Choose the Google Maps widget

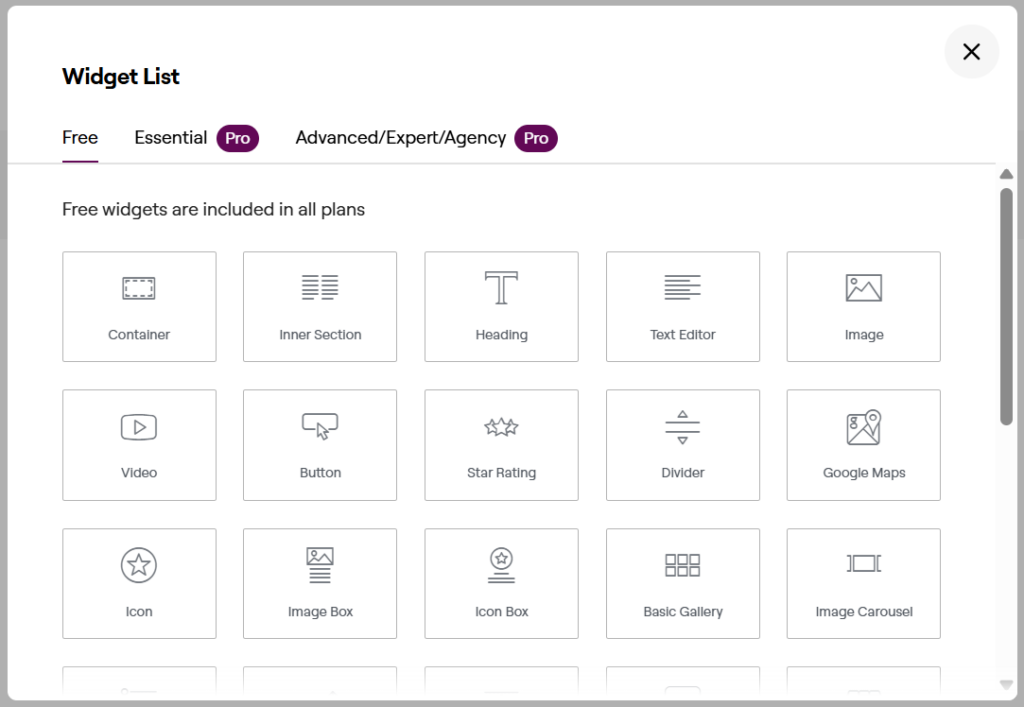pos(863,445)
